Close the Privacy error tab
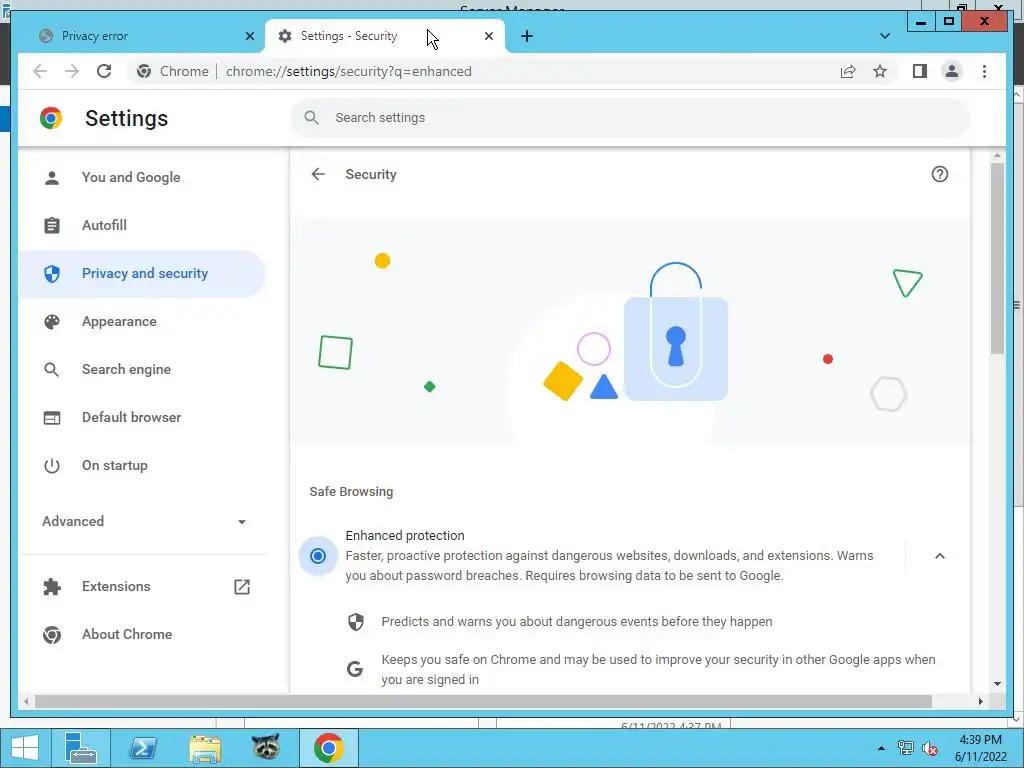The height and width of the screenshot is (768, 1024). point(249,36)
